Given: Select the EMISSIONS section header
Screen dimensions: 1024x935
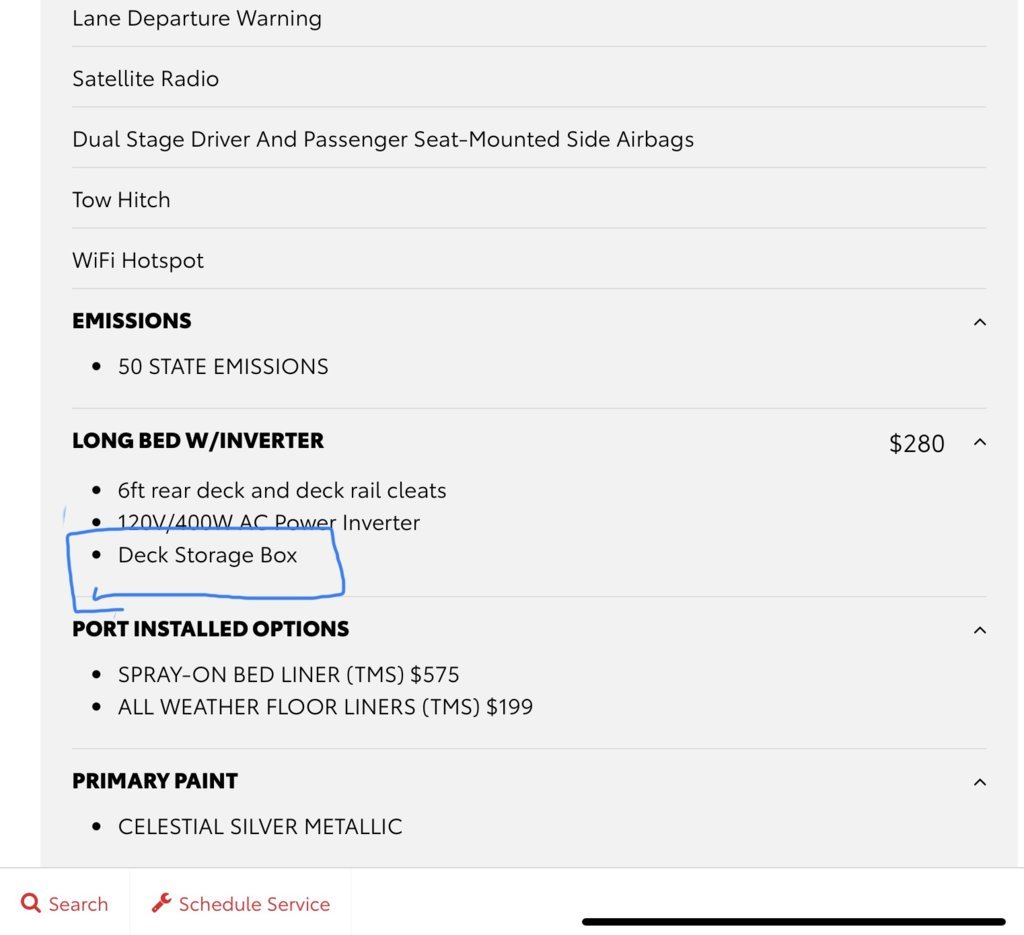Looking at the screenshot, I should [x=132, y=321].
